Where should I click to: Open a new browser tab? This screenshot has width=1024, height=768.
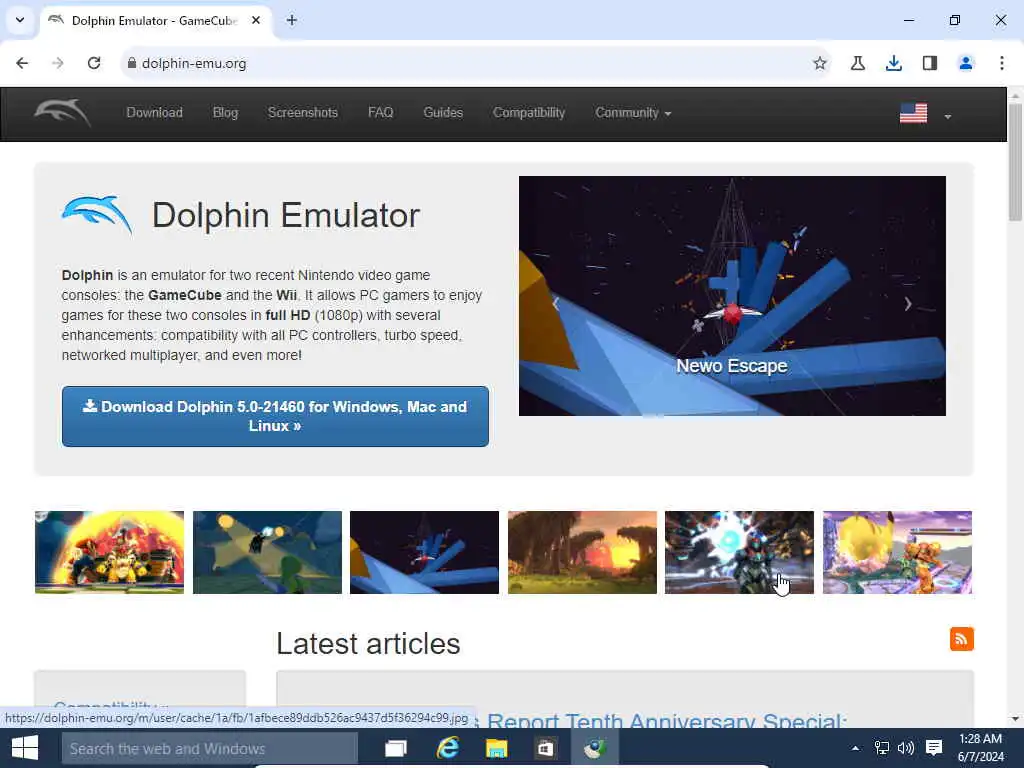click(x=292, y=20)
